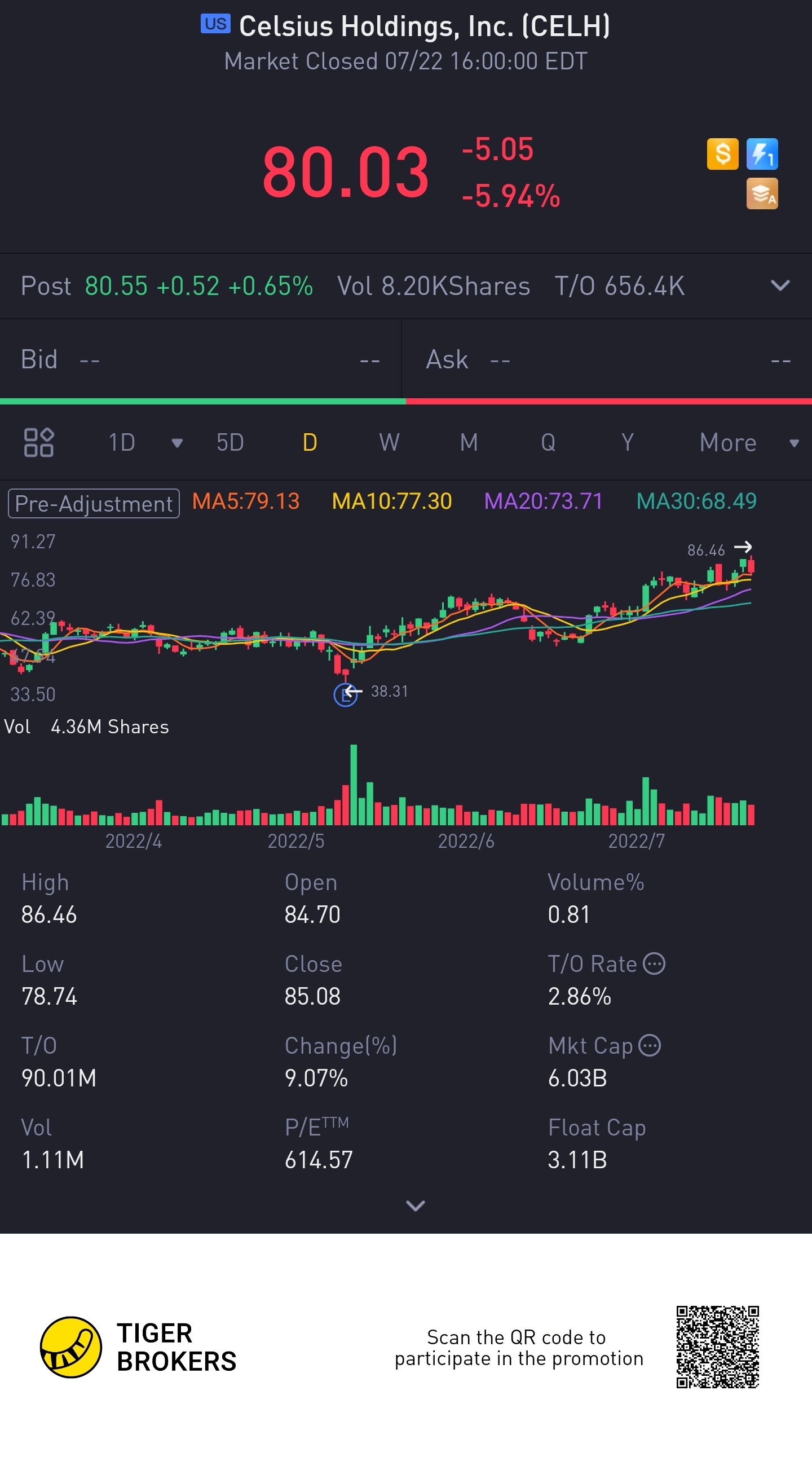Tap the P/E TTM value 614.57
812x1461 pixels.
(x=319, y=1160)
